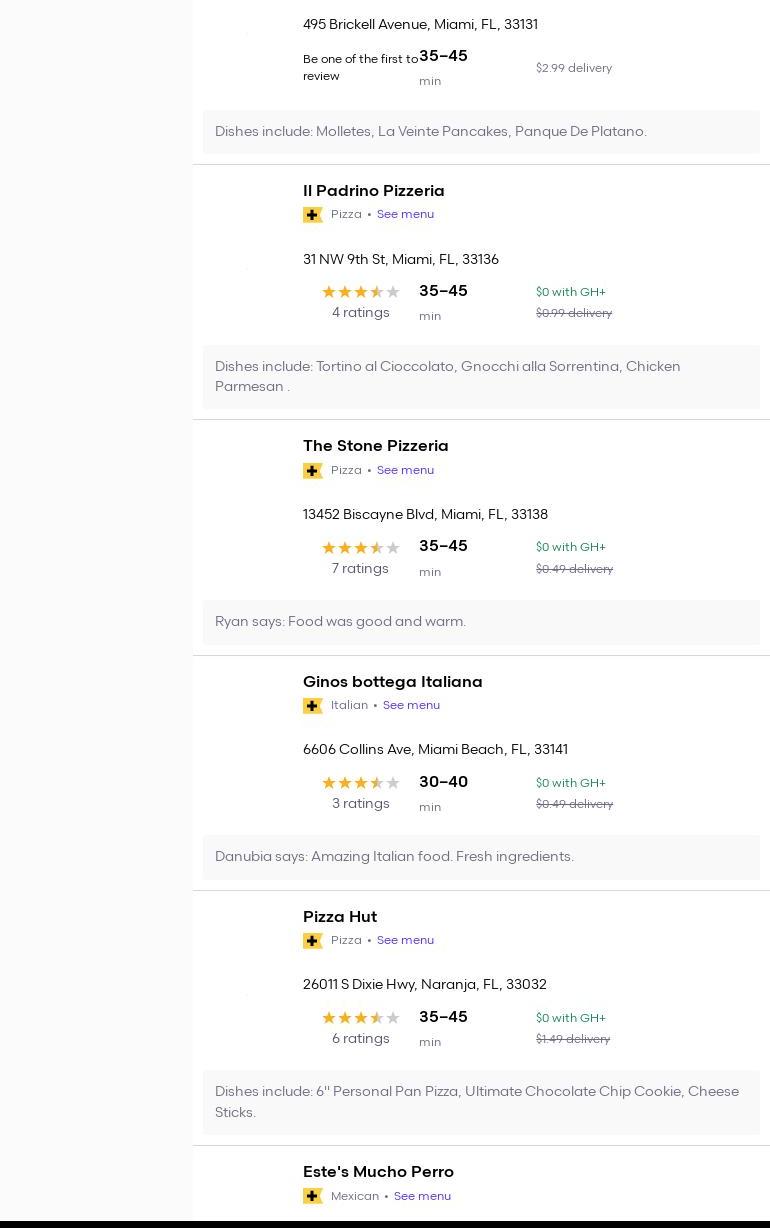The image size is (770, 1228).
Task: Click GH+ badge icon under The Stone Pizzeria
Action: (312, 471)
